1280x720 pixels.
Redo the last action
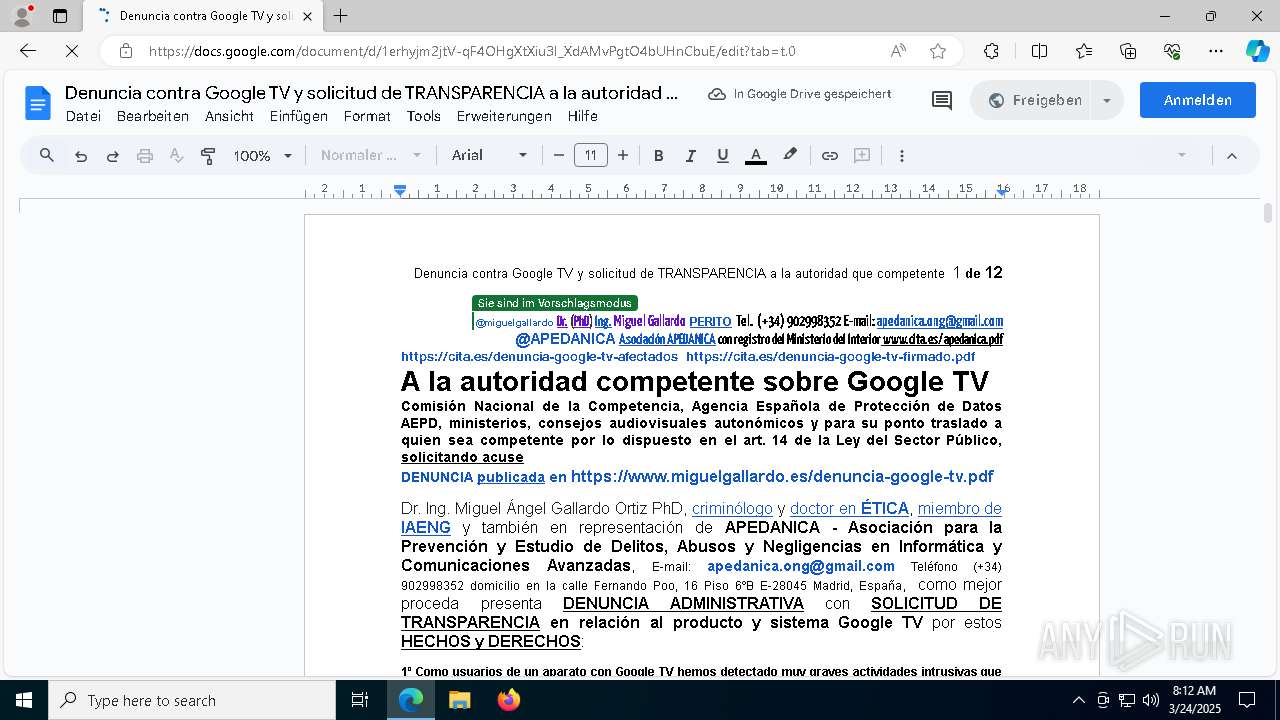coord(113,156)
